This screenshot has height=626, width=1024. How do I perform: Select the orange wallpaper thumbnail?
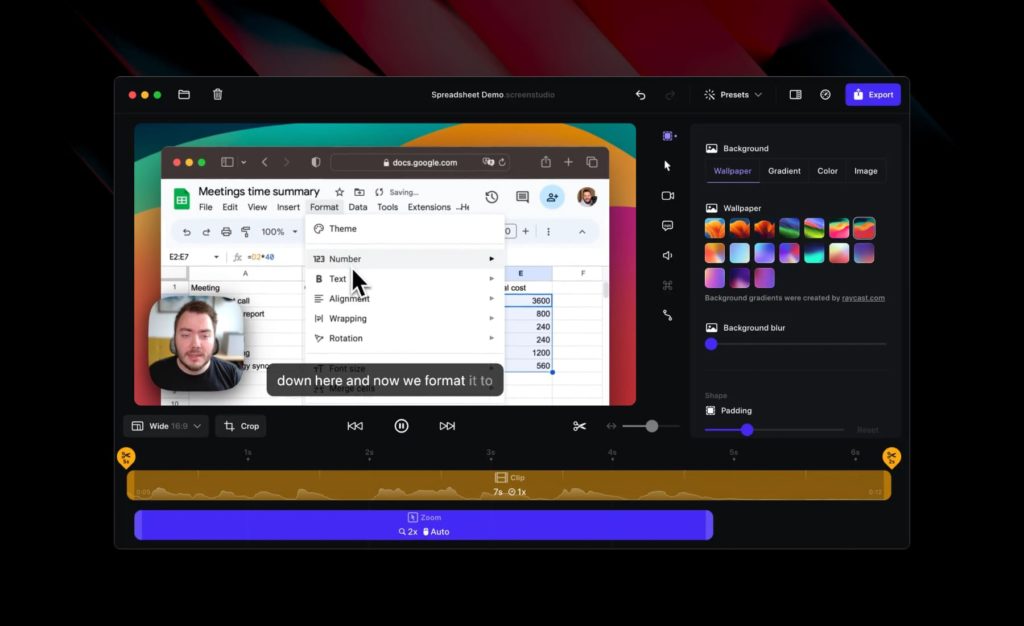click(x=716, y=228)
